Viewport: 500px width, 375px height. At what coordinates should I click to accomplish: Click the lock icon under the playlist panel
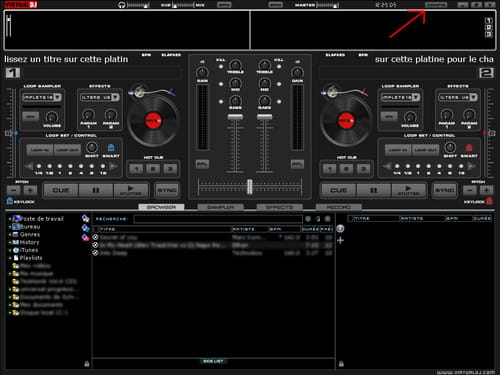(341, 364)
